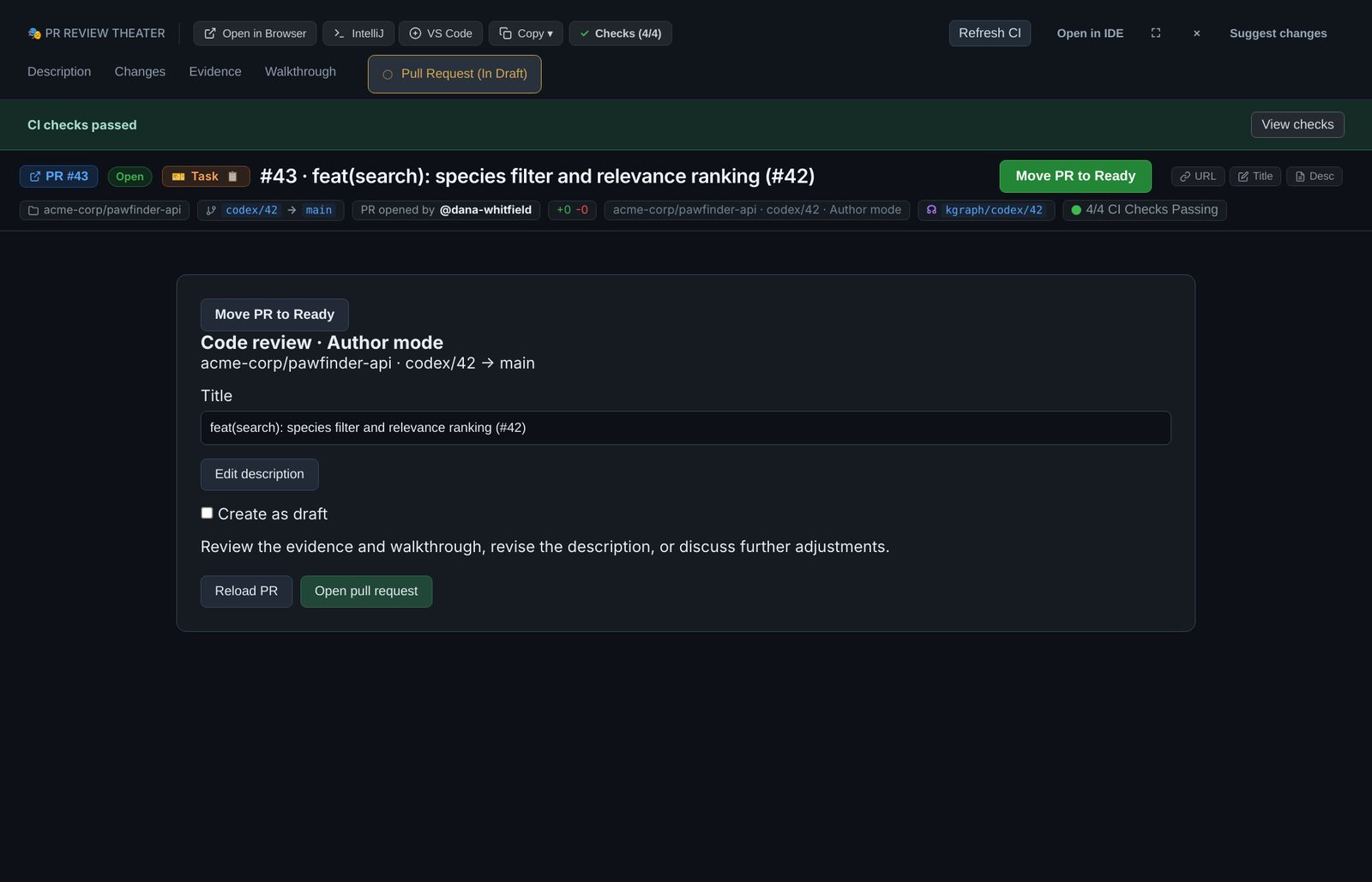The image size is (1372, 882).
Task: Edit PR Title button in header
Action: point(1255,177)
